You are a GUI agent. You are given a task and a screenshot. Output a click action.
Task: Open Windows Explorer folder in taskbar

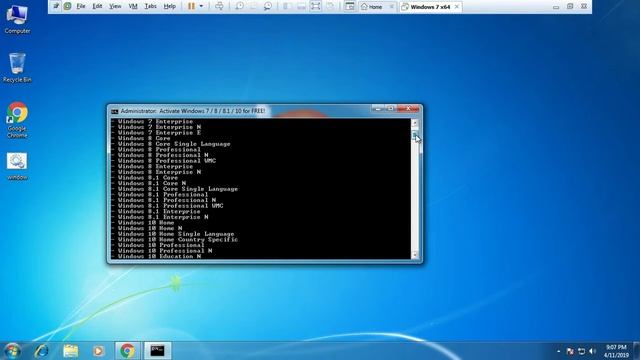coord(71,351)
